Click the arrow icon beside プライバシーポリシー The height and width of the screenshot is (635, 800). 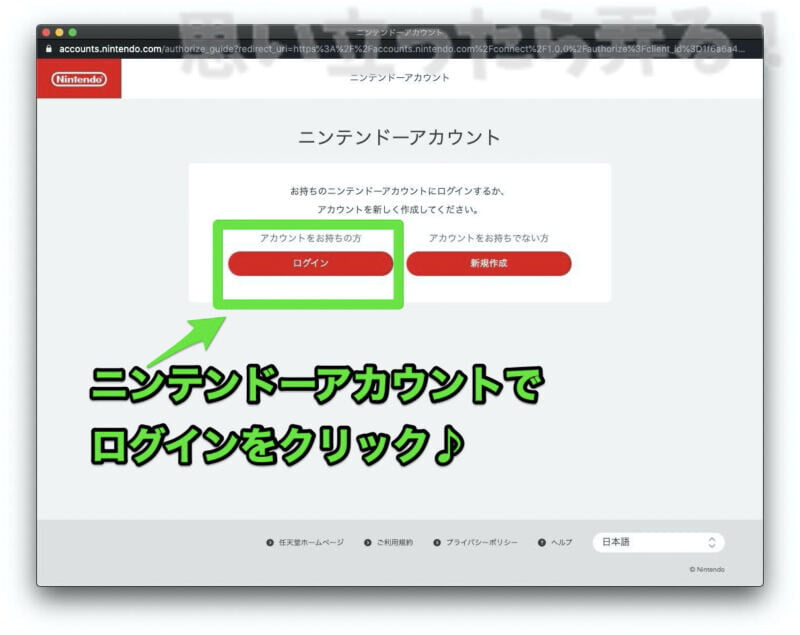click(437, 543)
